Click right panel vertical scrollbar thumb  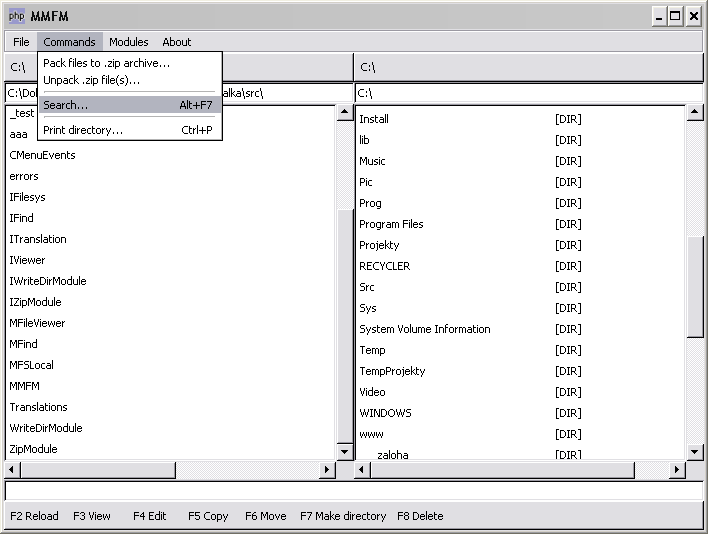coord(695,287)
